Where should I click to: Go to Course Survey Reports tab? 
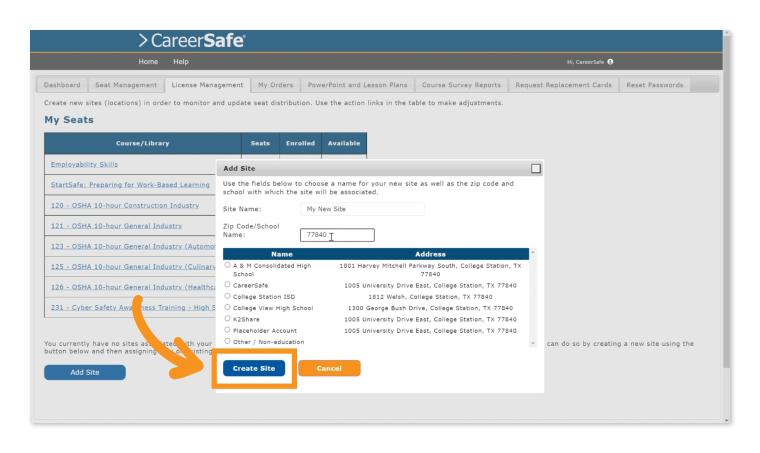[461, 85]
